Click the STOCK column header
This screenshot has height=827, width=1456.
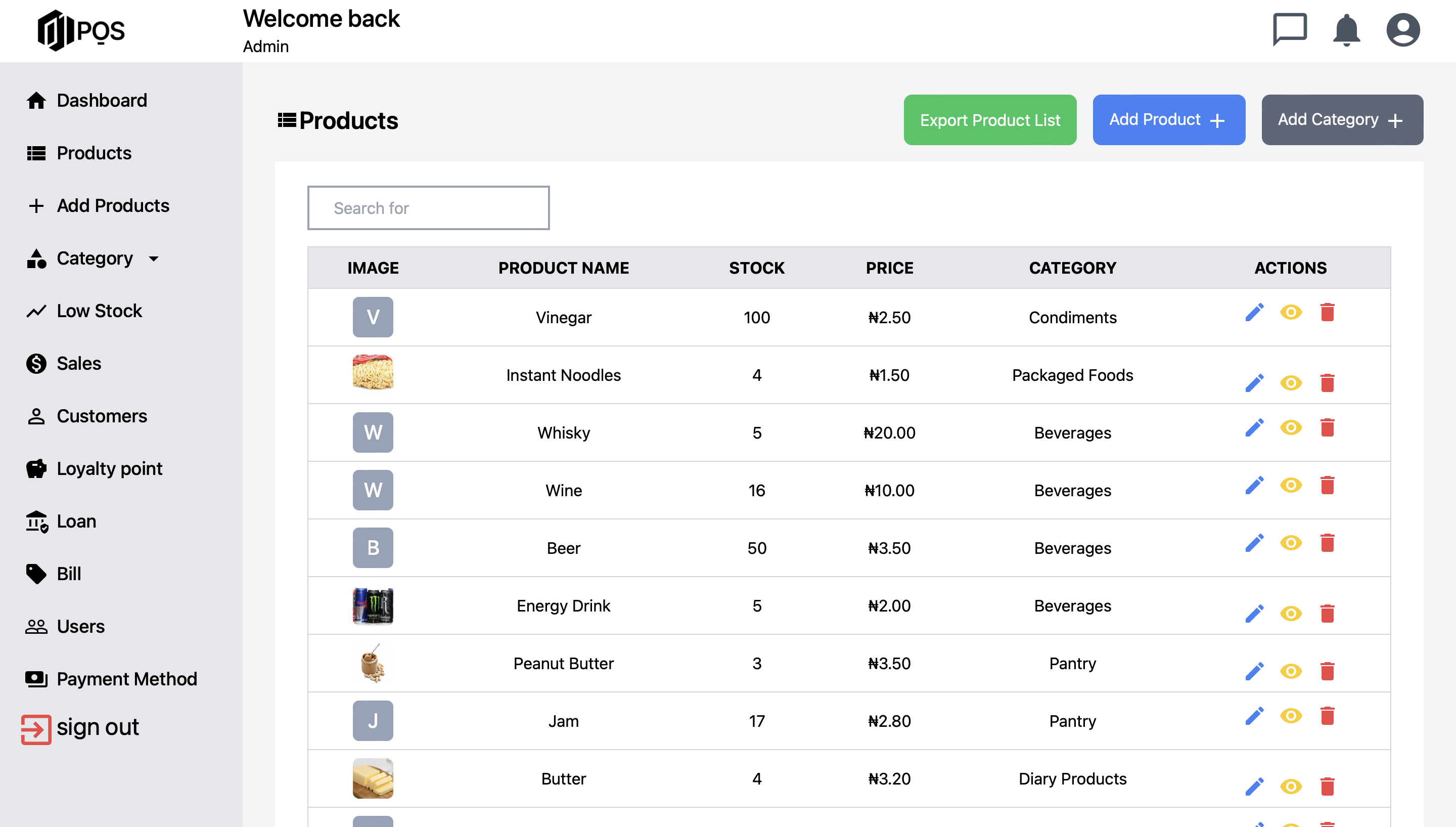(757, 268)
